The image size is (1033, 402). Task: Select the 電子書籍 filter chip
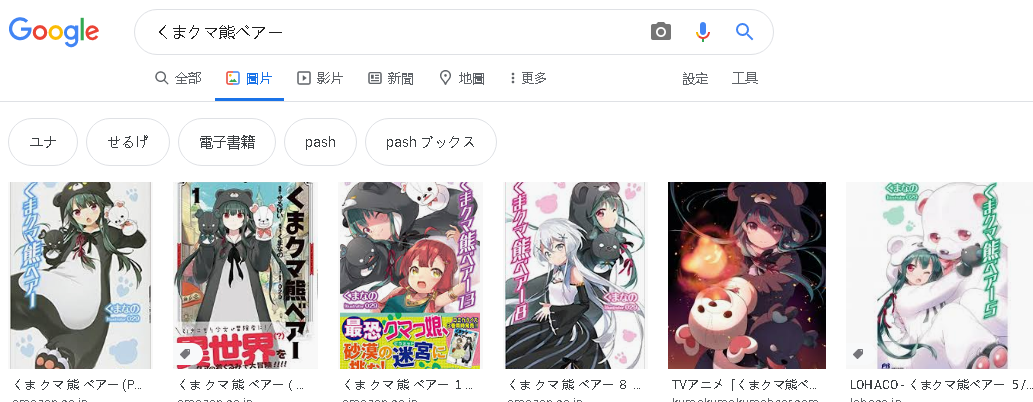tap(227, 142)
